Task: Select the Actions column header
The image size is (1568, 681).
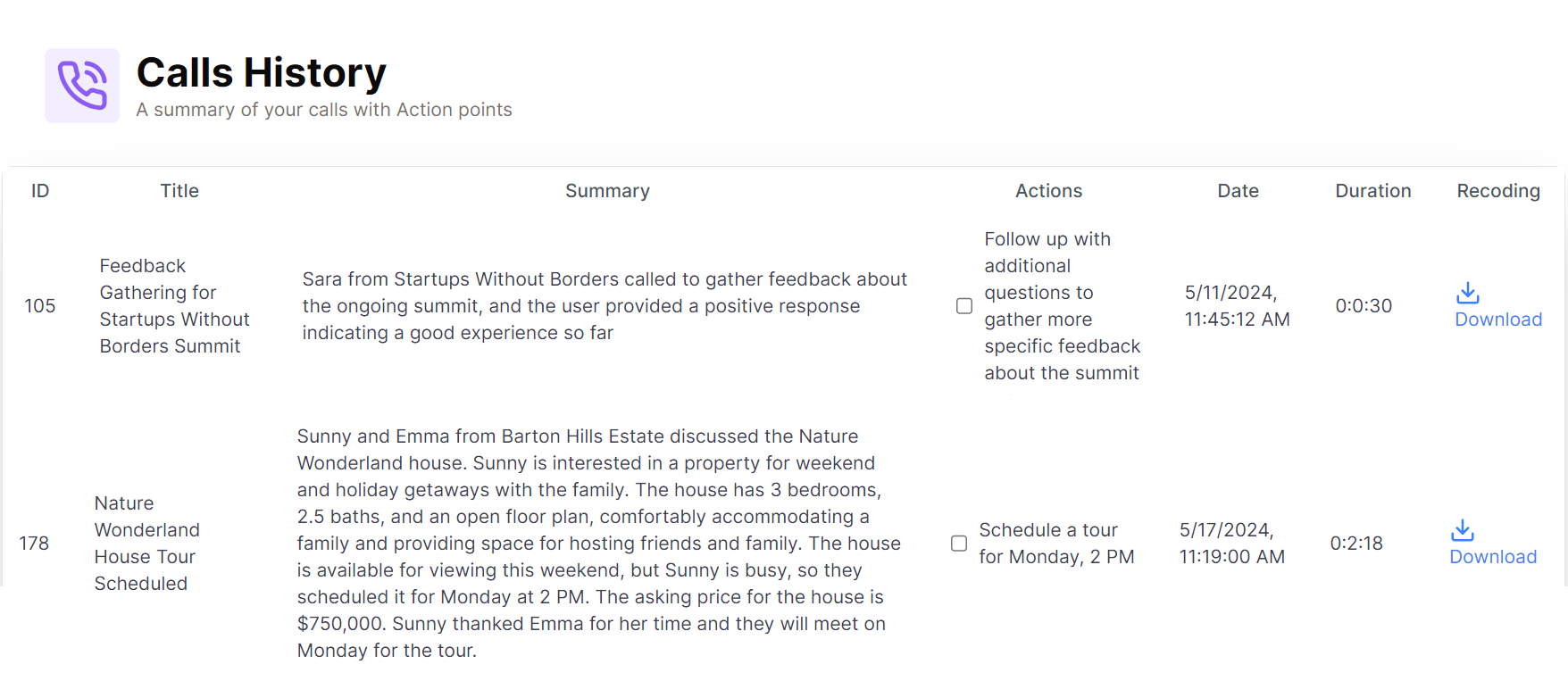Action: point(1048,191)
